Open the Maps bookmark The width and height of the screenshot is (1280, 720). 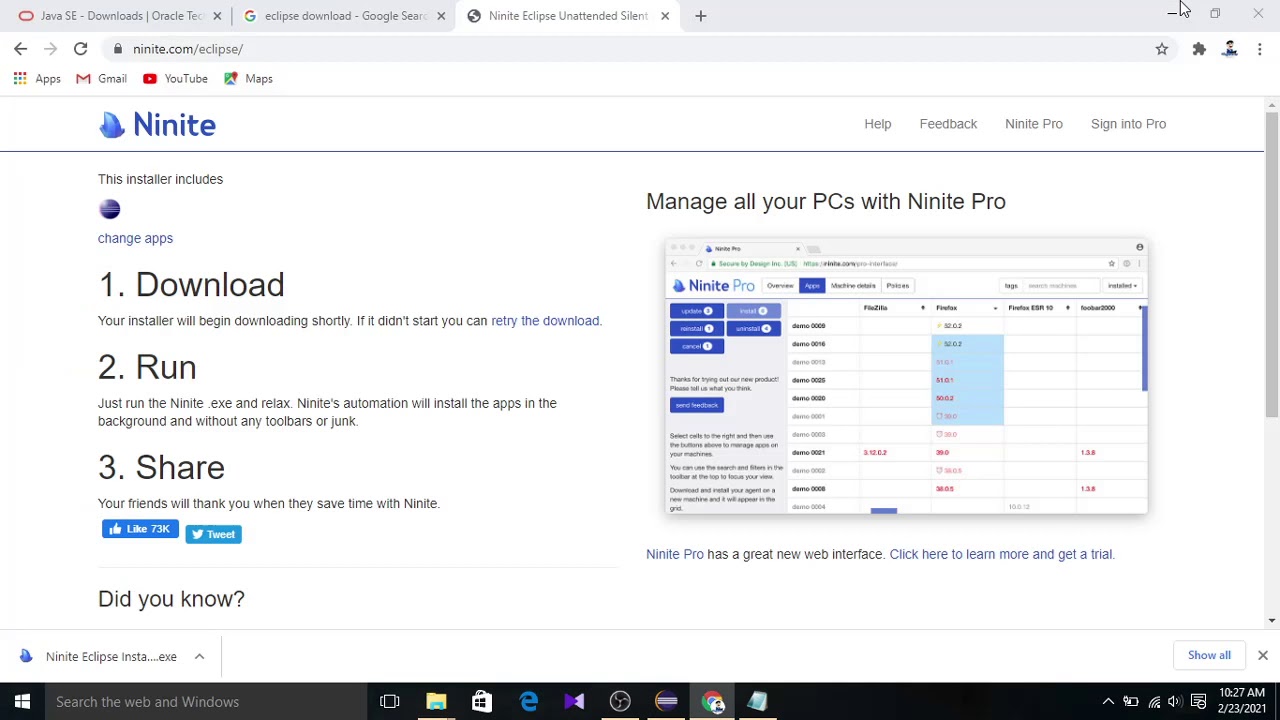[x=248, y=79]
